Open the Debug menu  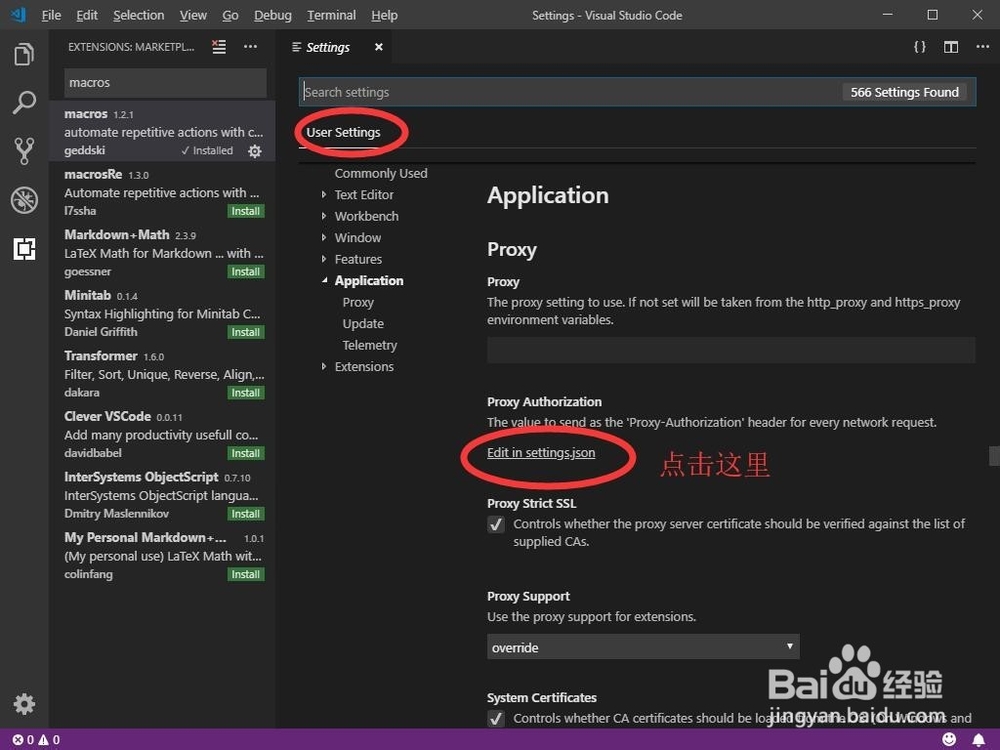point(272,15)
